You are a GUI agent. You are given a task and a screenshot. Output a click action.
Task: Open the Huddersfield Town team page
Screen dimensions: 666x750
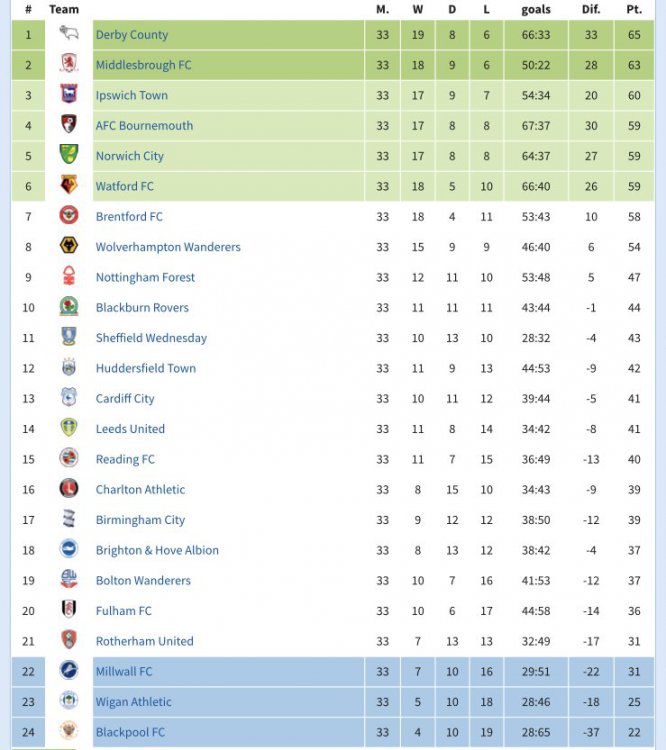click(146, 368)
